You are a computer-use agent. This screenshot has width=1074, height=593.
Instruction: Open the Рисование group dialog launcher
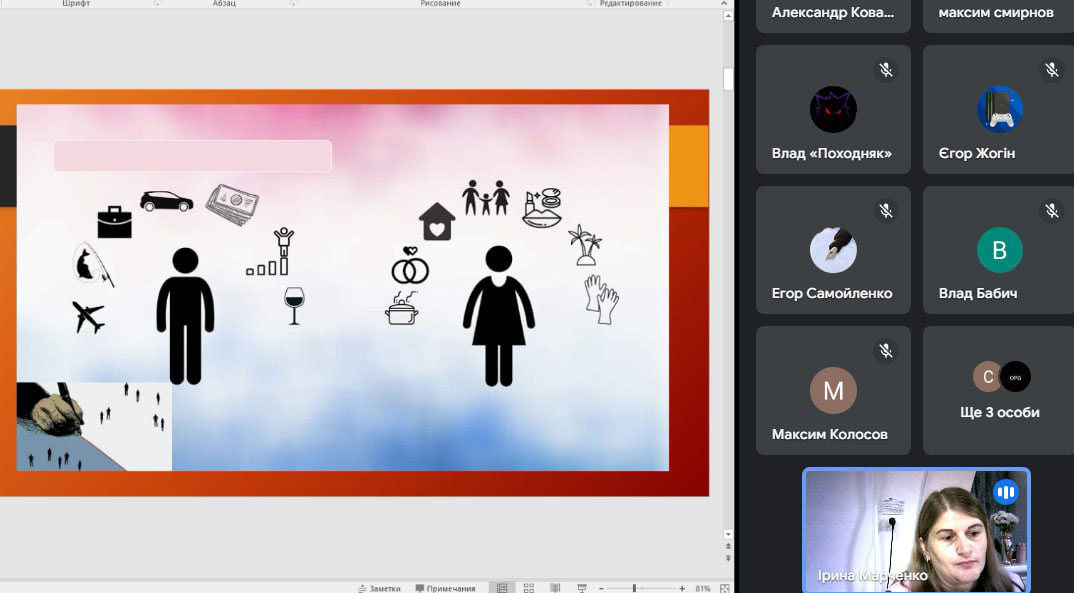pyautogui.click(x=589, y=3)
